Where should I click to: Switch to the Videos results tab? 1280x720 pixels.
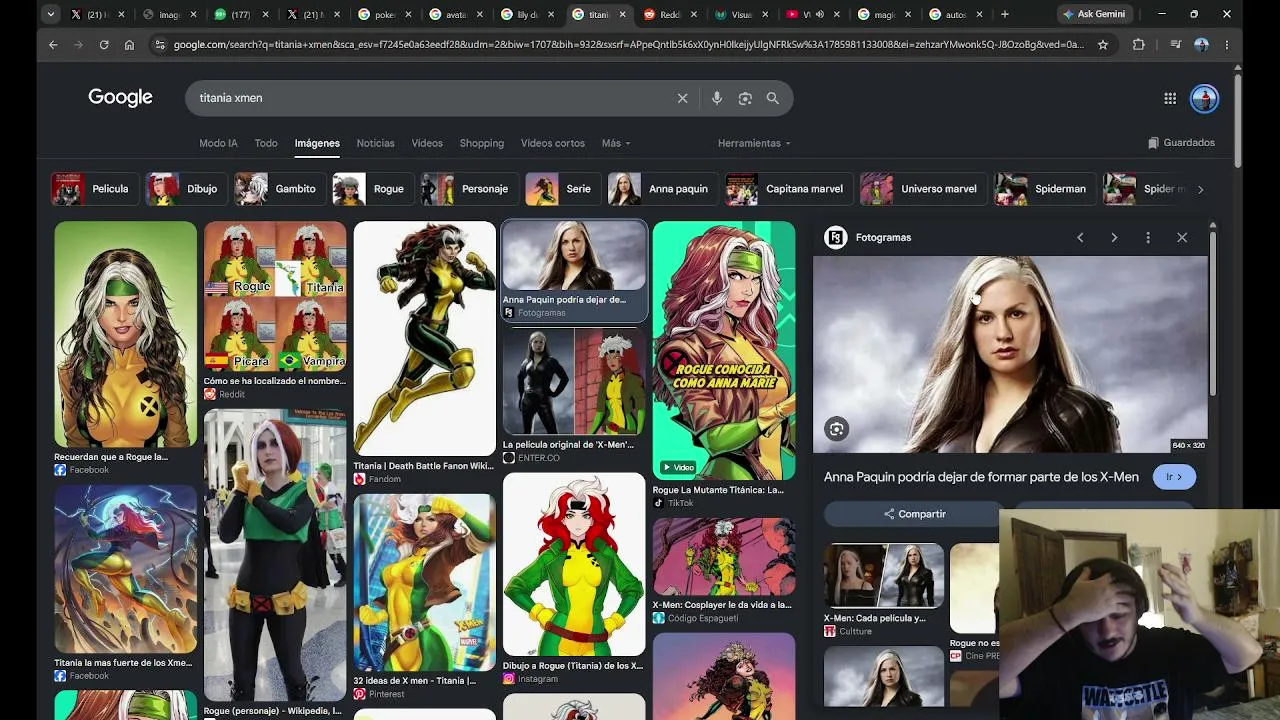[x=427, y=143]
